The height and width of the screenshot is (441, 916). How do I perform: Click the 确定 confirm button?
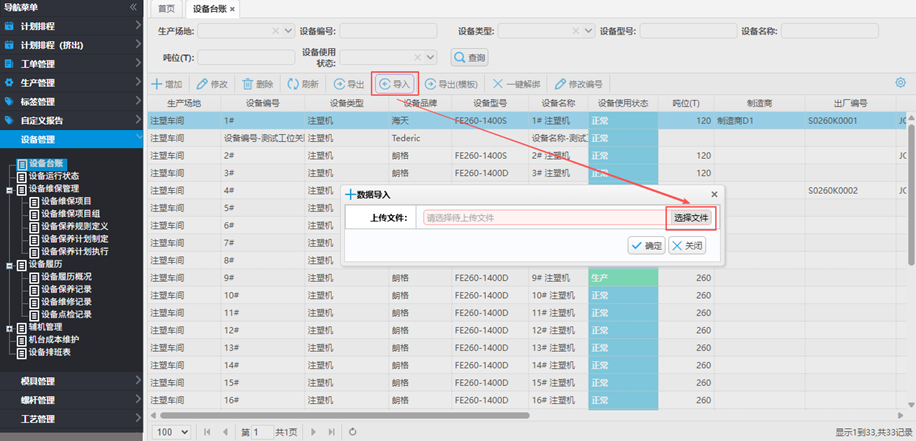[646, 245]
